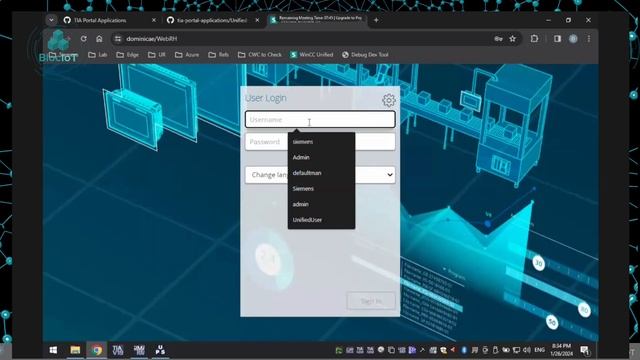Click the Sign In button
Image resolution: width=640 pixels, height=360 pixels.
[x=371, y=301]
